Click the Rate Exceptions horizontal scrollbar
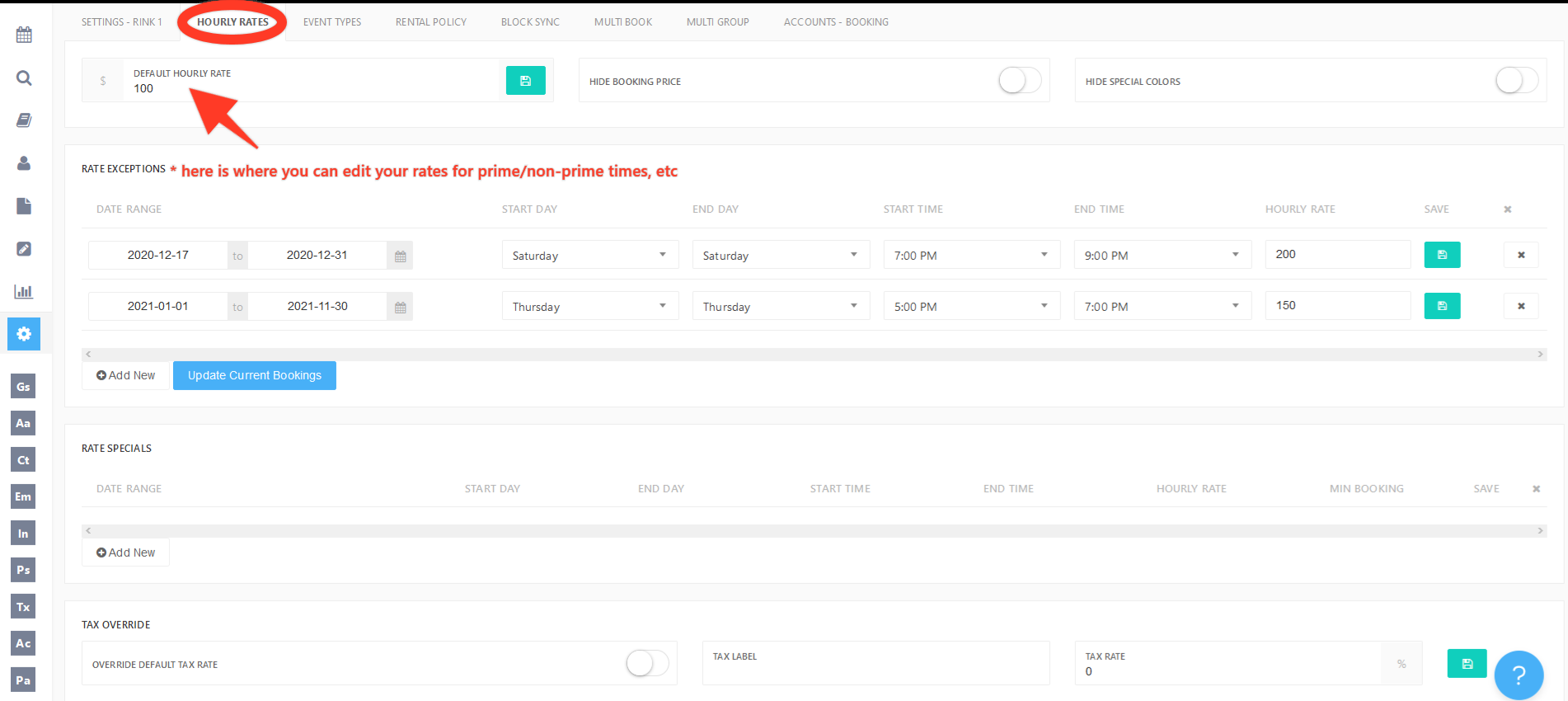 [814, 354]
